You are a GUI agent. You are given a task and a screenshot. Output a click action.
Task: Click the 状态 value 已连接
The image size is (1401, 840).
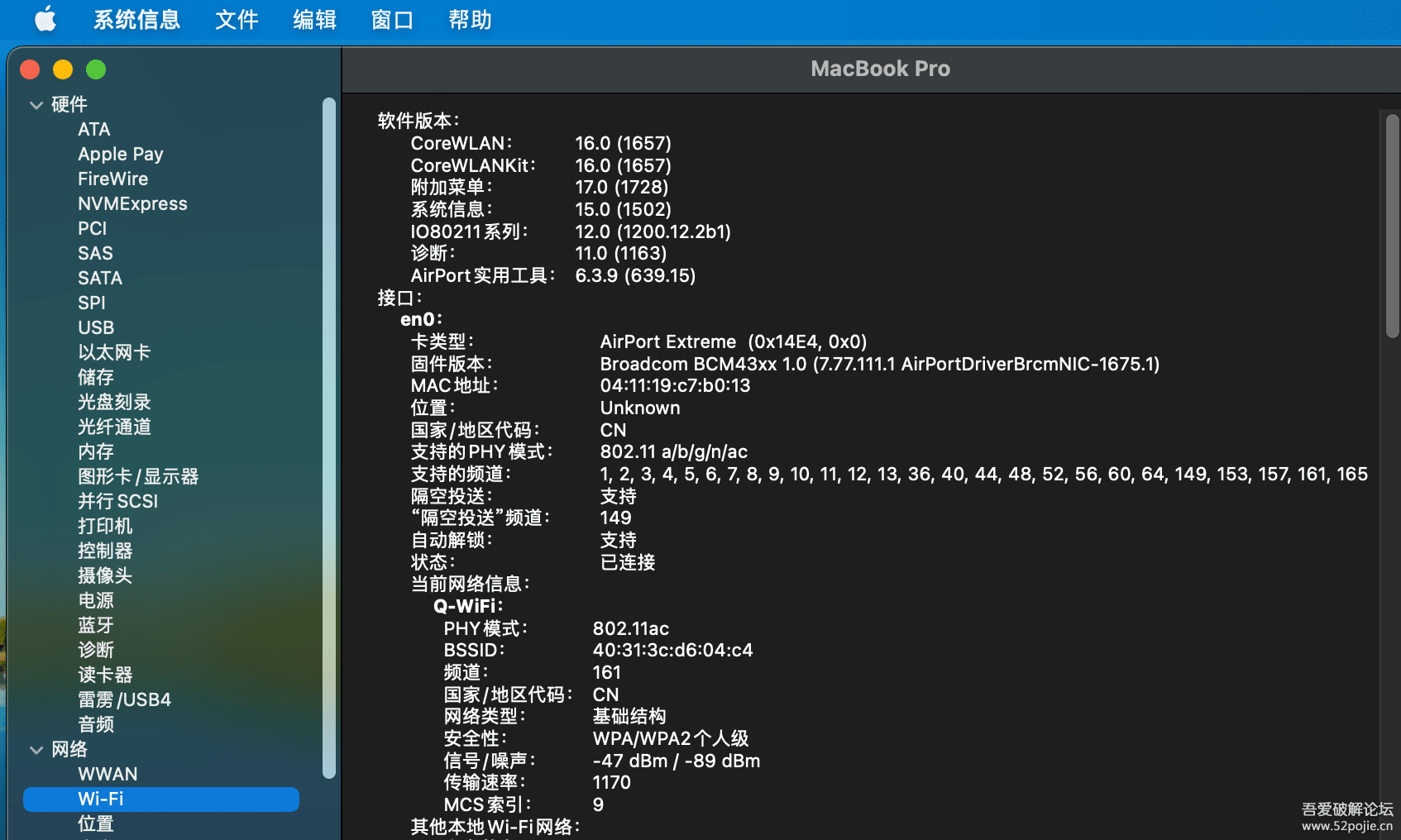(628, 563)
